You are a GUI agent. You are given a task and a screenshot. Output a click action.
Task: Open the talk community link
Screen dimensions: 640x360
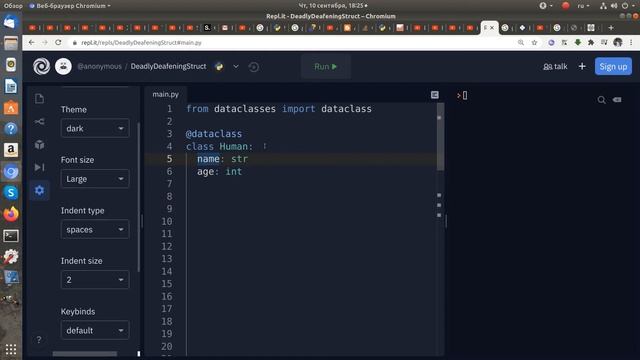(x=555, y=67)
